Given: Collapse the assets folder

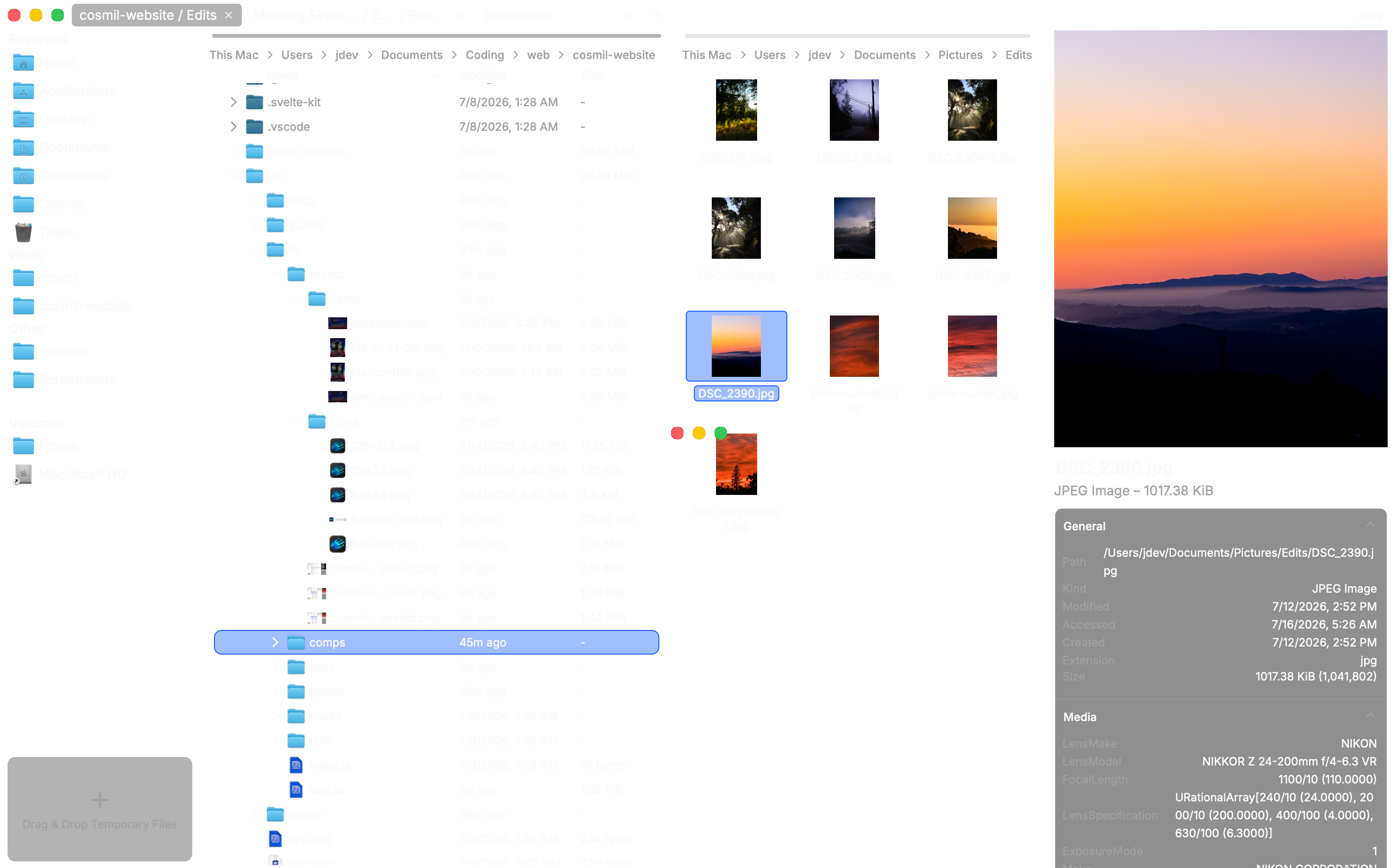Looking at the screenshot, I should click(x=275, y=274).
